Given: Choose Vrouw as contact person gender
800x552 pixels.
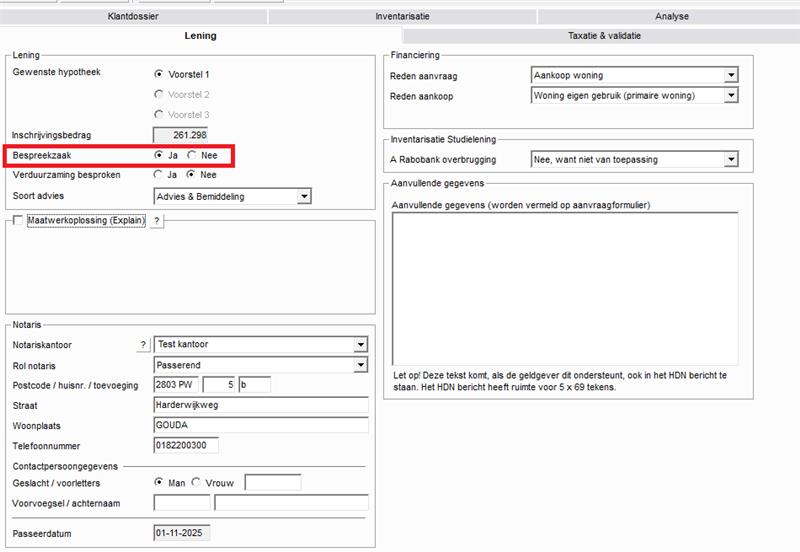Looking at the screenshot, I should click(x=195, y=483).
